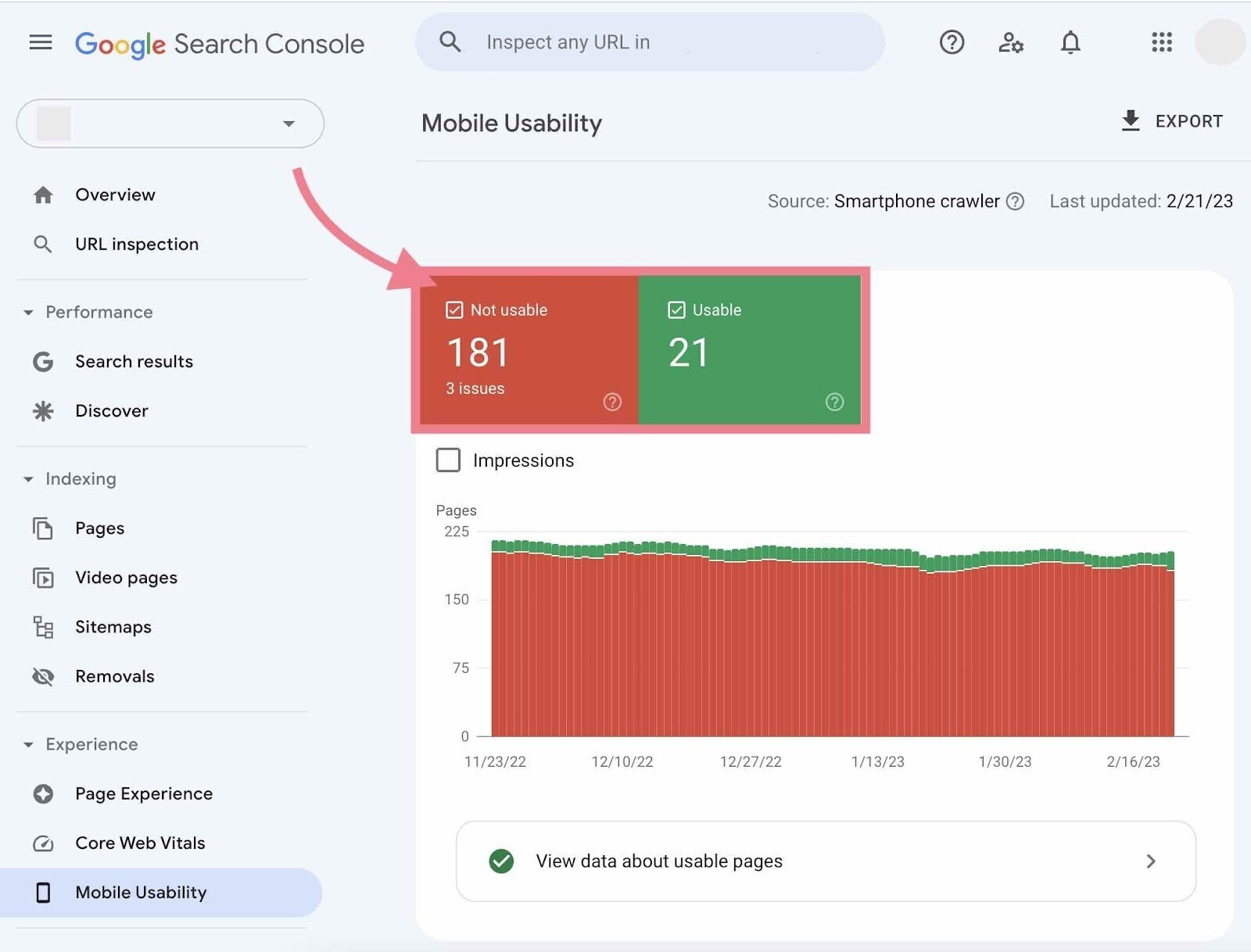Open the notifications bell
The height and width of the screenshot is (952, 1251).
tap(1070, 42)
